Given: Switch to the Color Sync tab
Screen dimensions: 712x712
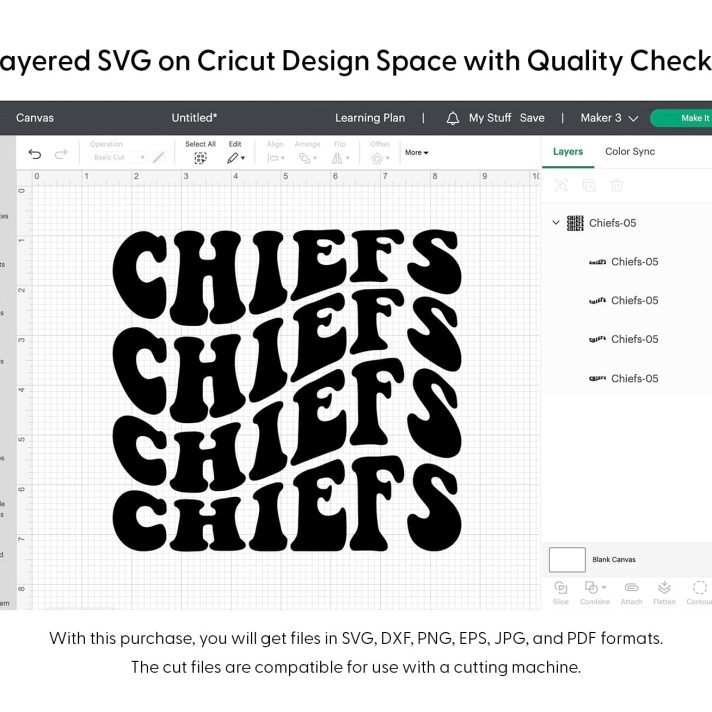Looking at the screenshot, I should pos(630,152).
